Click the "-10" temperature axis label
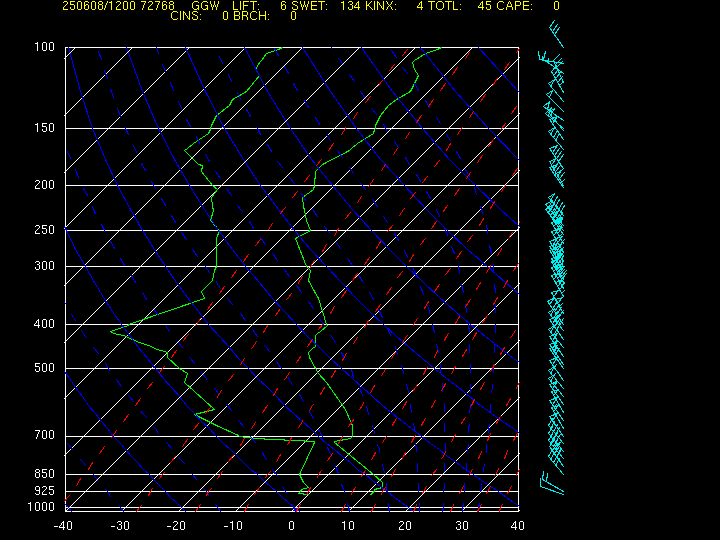The image size is (720, 540). coord(233,526)
